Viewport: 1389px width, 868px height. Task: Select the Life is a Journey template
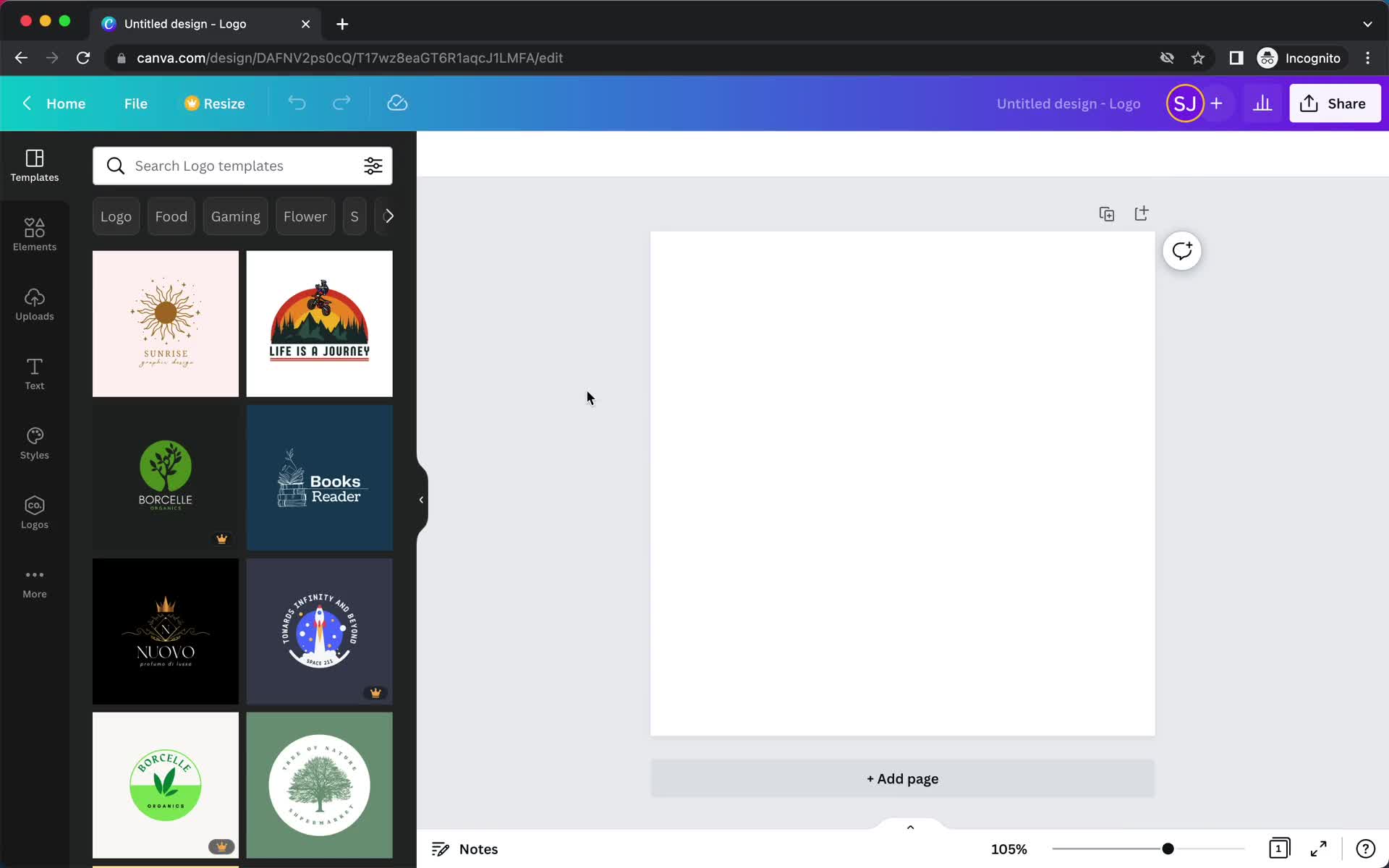pyautogui.click(x=320, y=323)
